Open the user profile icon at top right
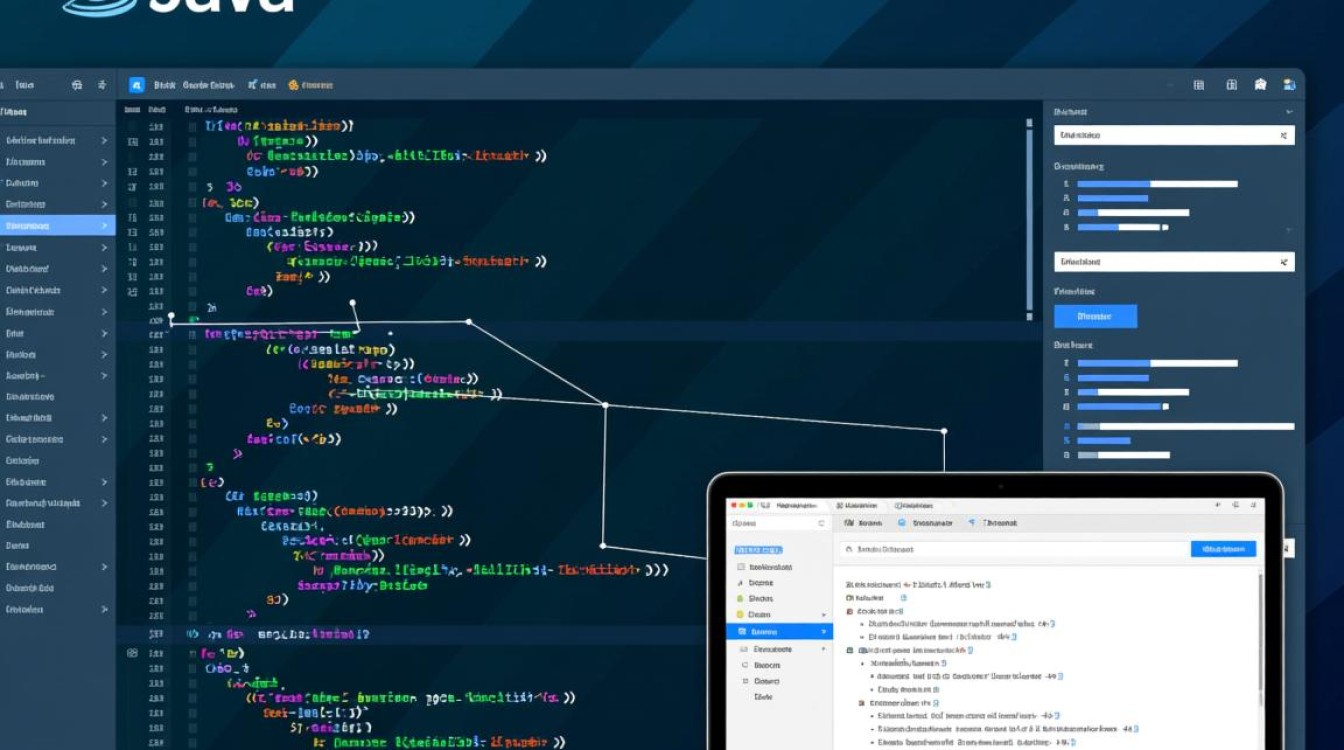This screenshot has width=1344, height=750. [x=1290, y=85]
